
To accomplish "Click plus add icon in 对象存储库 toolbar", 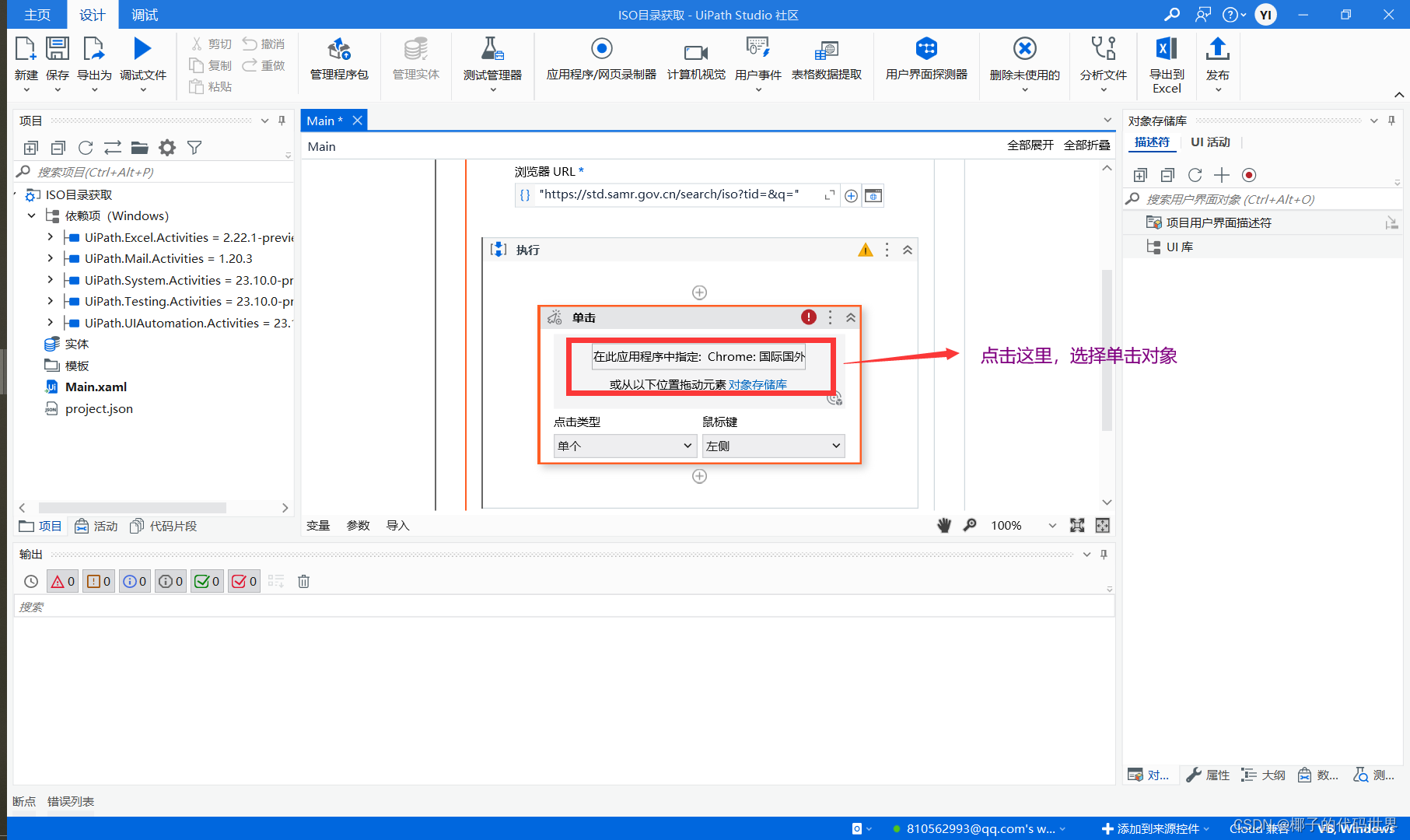I will click(x=1222, y=175).
